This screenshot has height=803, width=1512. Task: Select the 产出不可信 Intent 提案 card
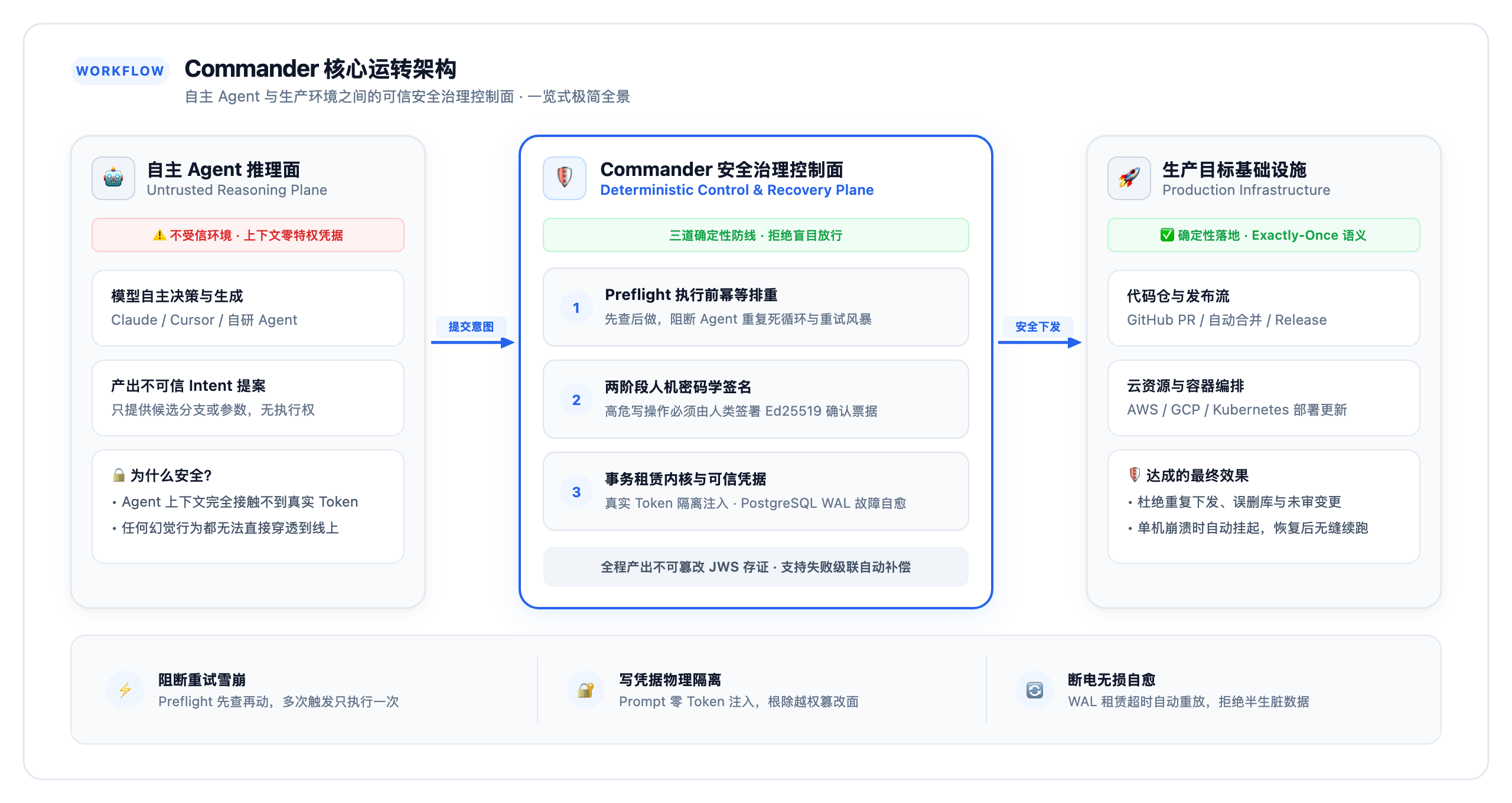248,398
